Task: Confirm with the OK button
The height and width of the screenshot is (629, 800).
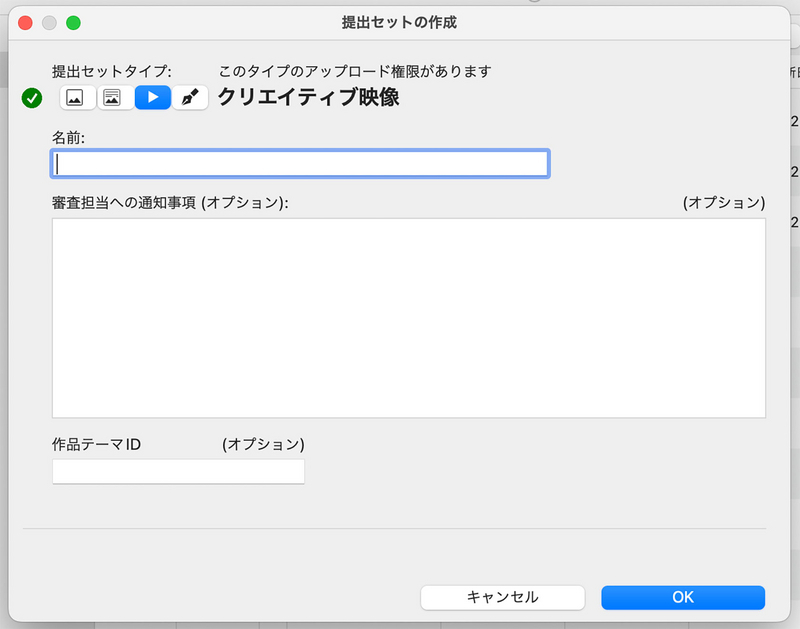Action: tap(683, 597)
